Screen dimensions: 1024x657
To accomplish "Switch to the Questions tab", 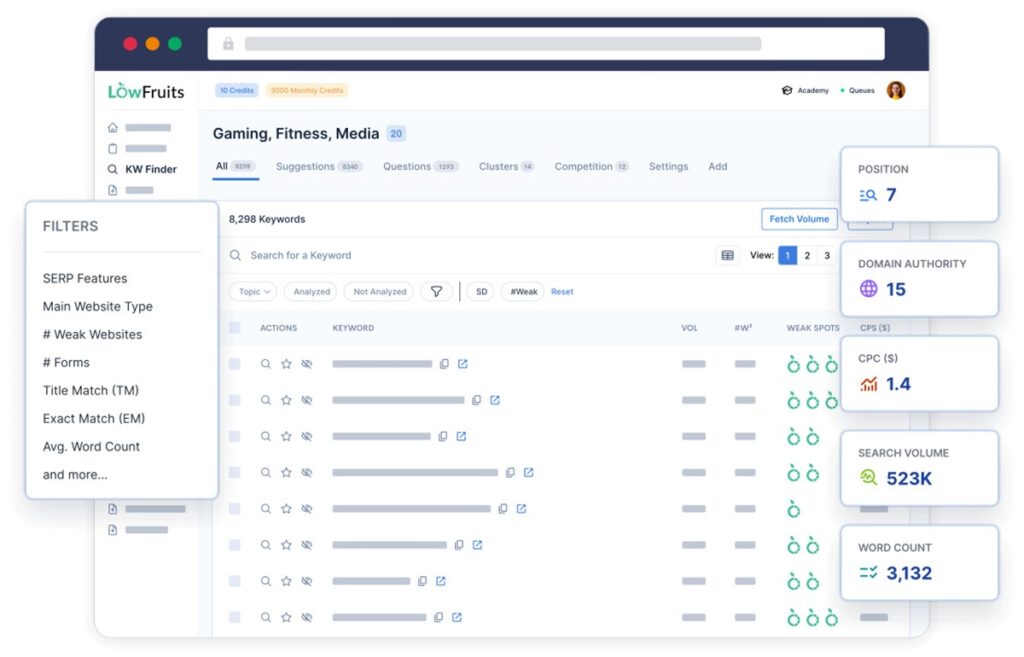I will [x=421, y=167].
